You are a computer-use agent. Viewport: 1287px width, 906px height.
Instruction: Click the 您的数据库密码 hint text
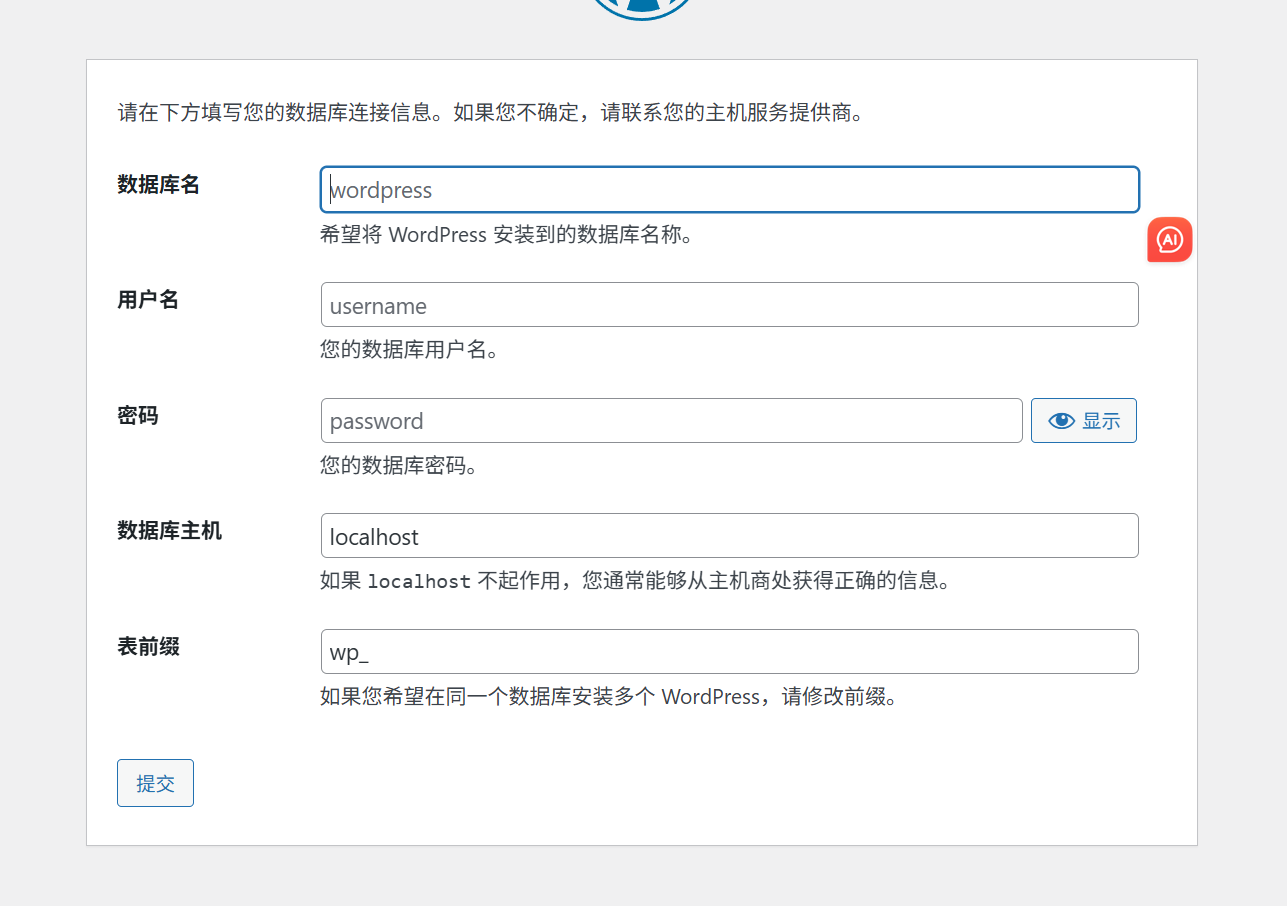398,466
